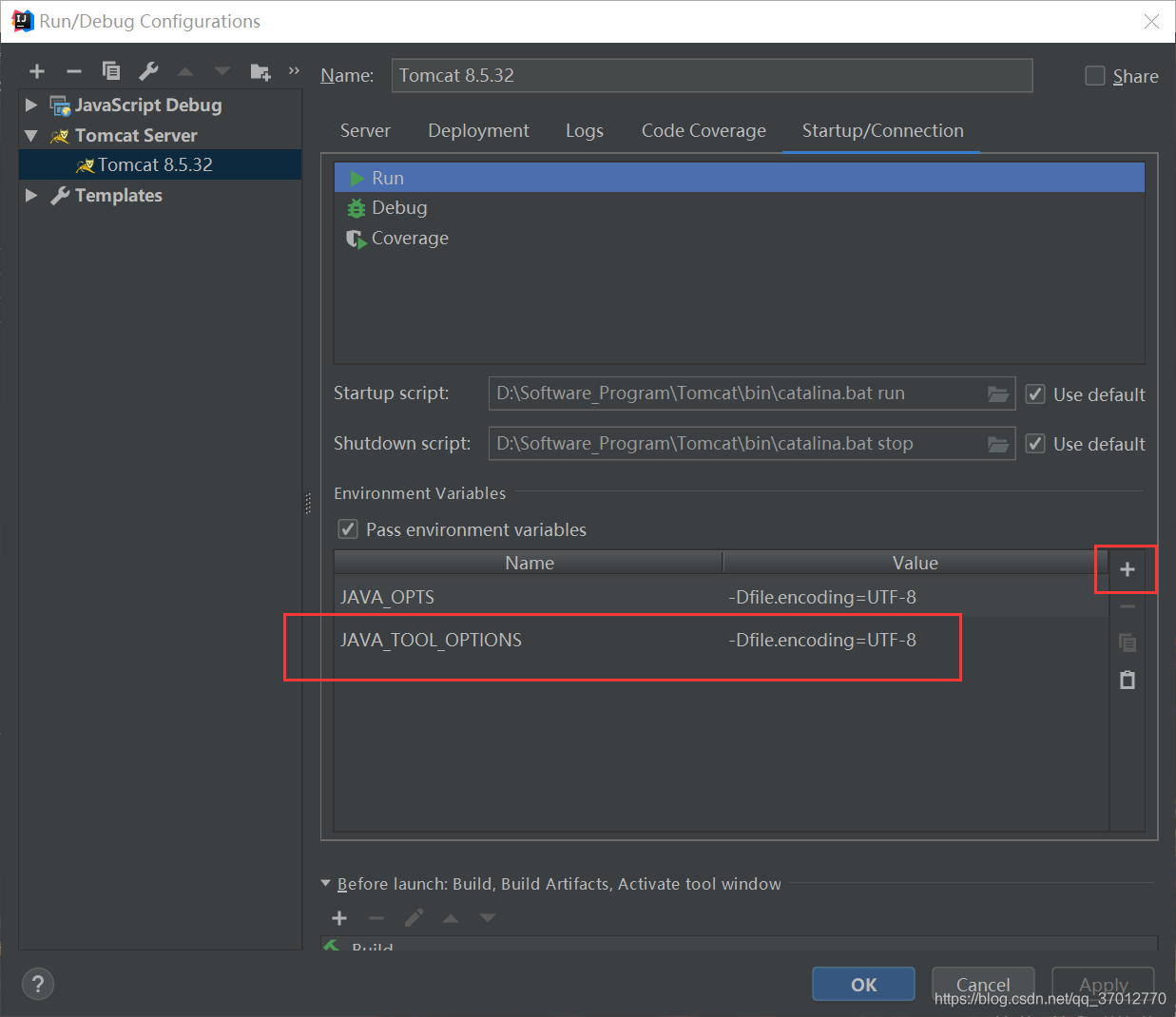Open help question mark button

[38, 984]
